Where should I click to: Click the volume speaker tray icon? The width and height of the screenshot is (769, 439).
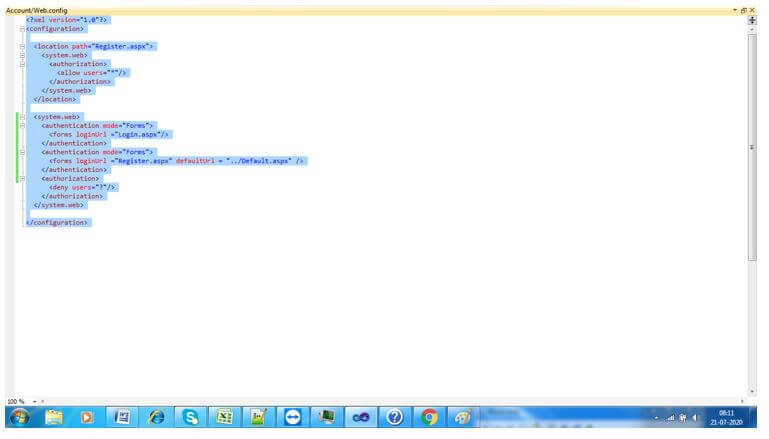click(x=695, y=418)
